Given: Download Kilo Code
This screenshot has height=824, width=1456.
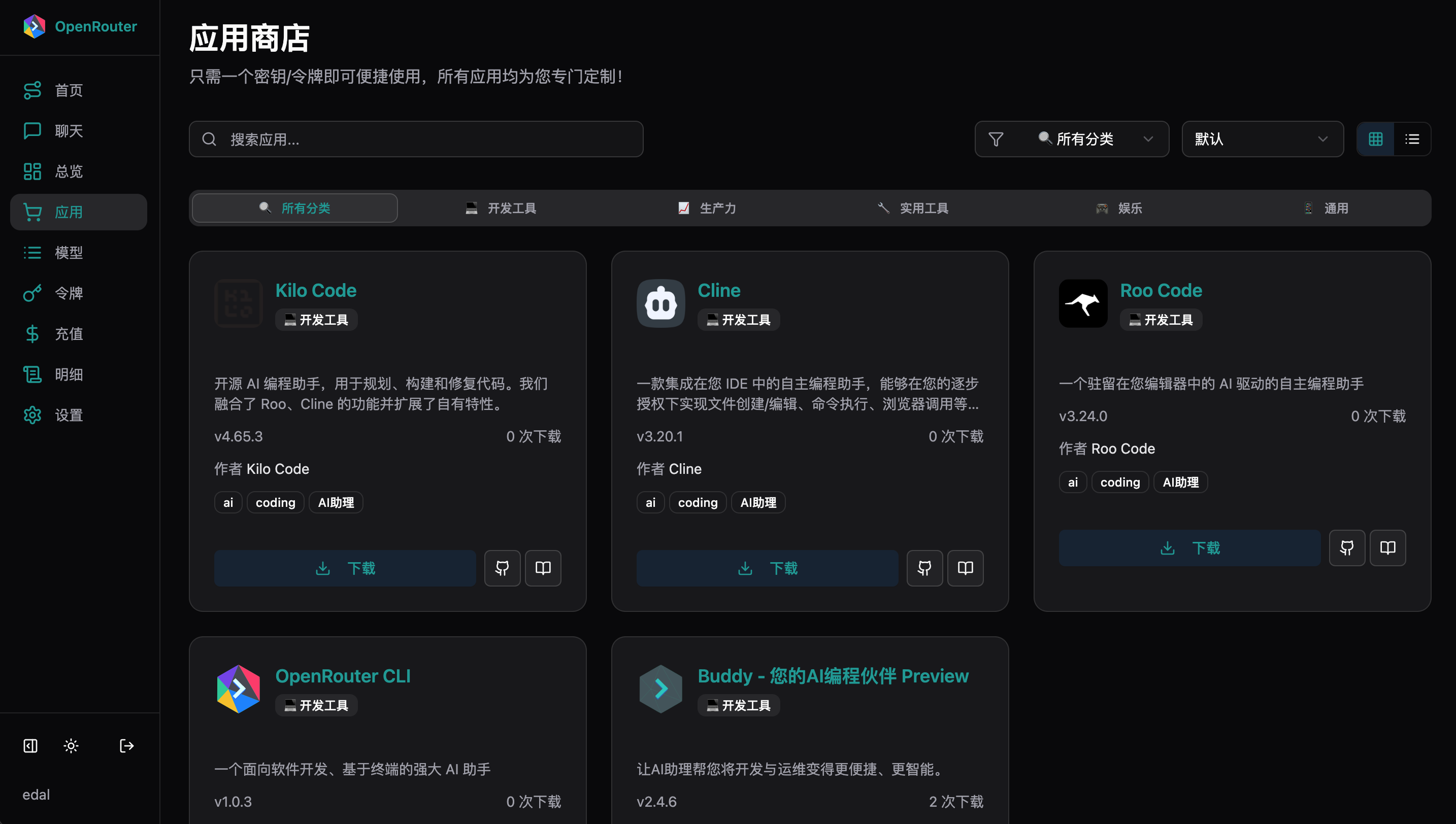Looking at the screenshot, I should tap(345, 568).
